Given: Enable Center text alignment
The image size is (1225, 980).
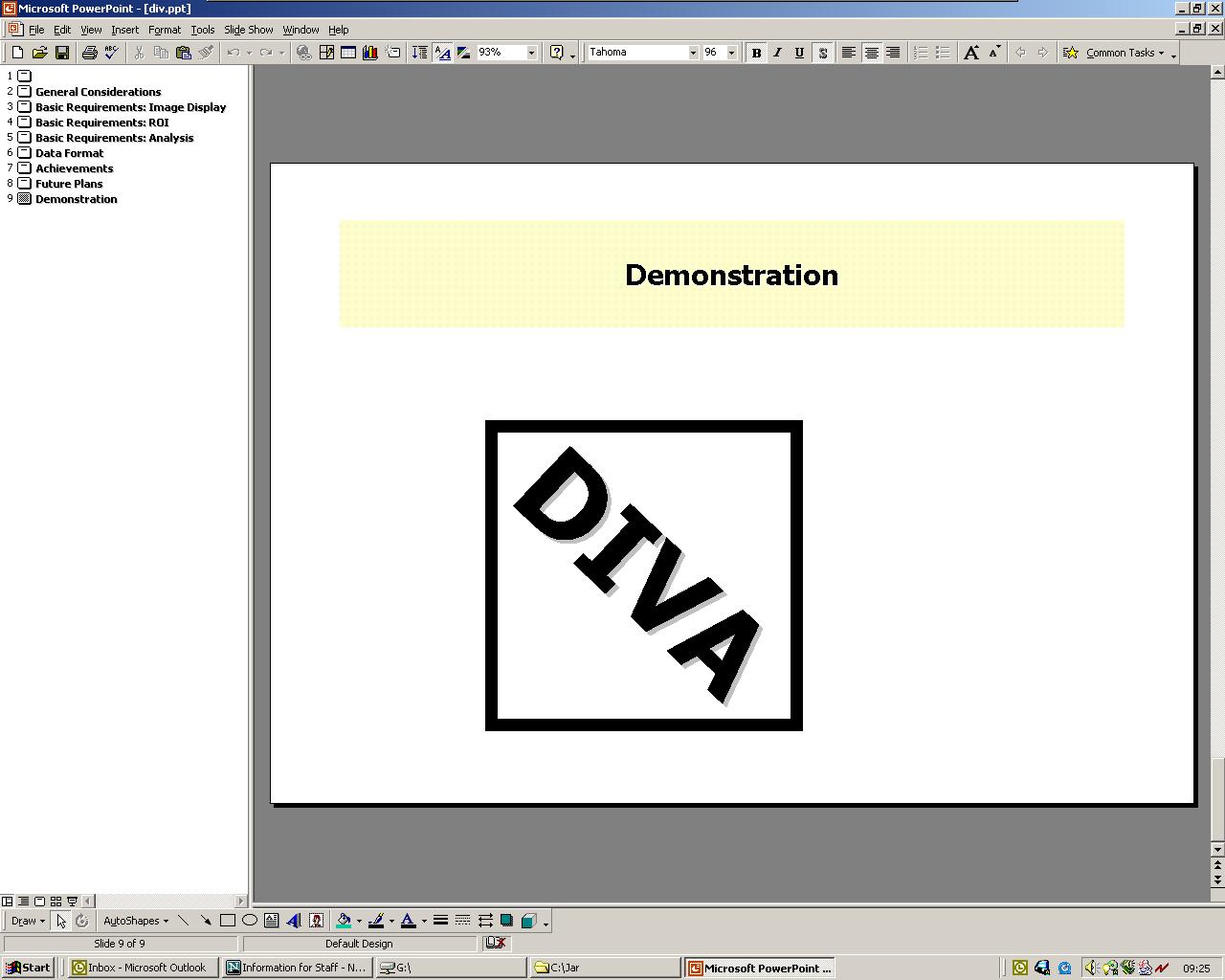Looking at the screenshot, I should pyautogui.click(x=871, y=53).
